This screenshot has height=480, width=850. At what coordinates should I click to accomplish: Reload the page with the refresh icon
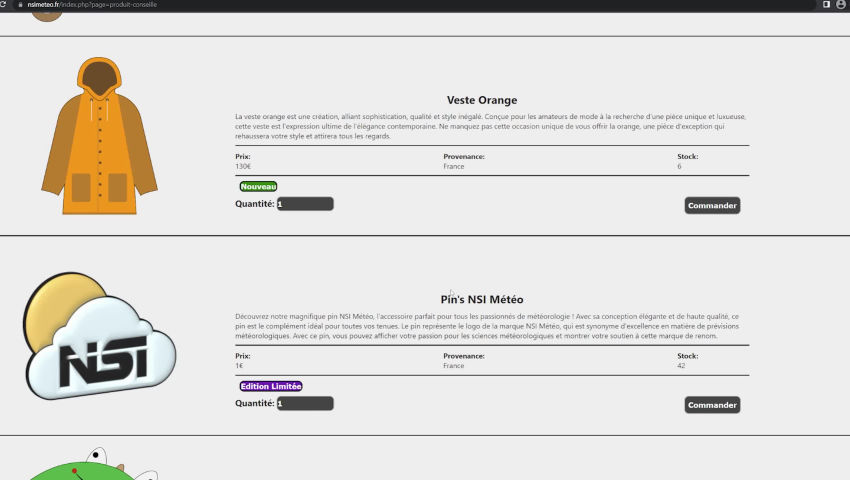click(x=5, y=5)
